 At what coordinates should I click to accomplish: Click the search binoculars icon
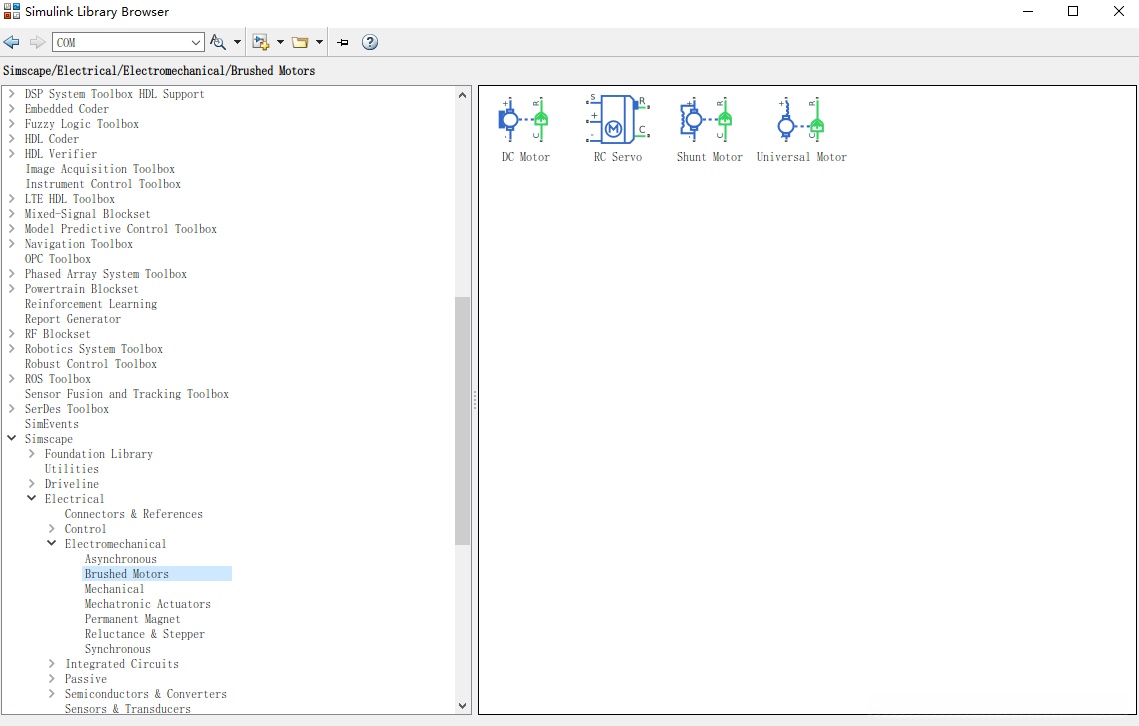[x=217, y=42]
